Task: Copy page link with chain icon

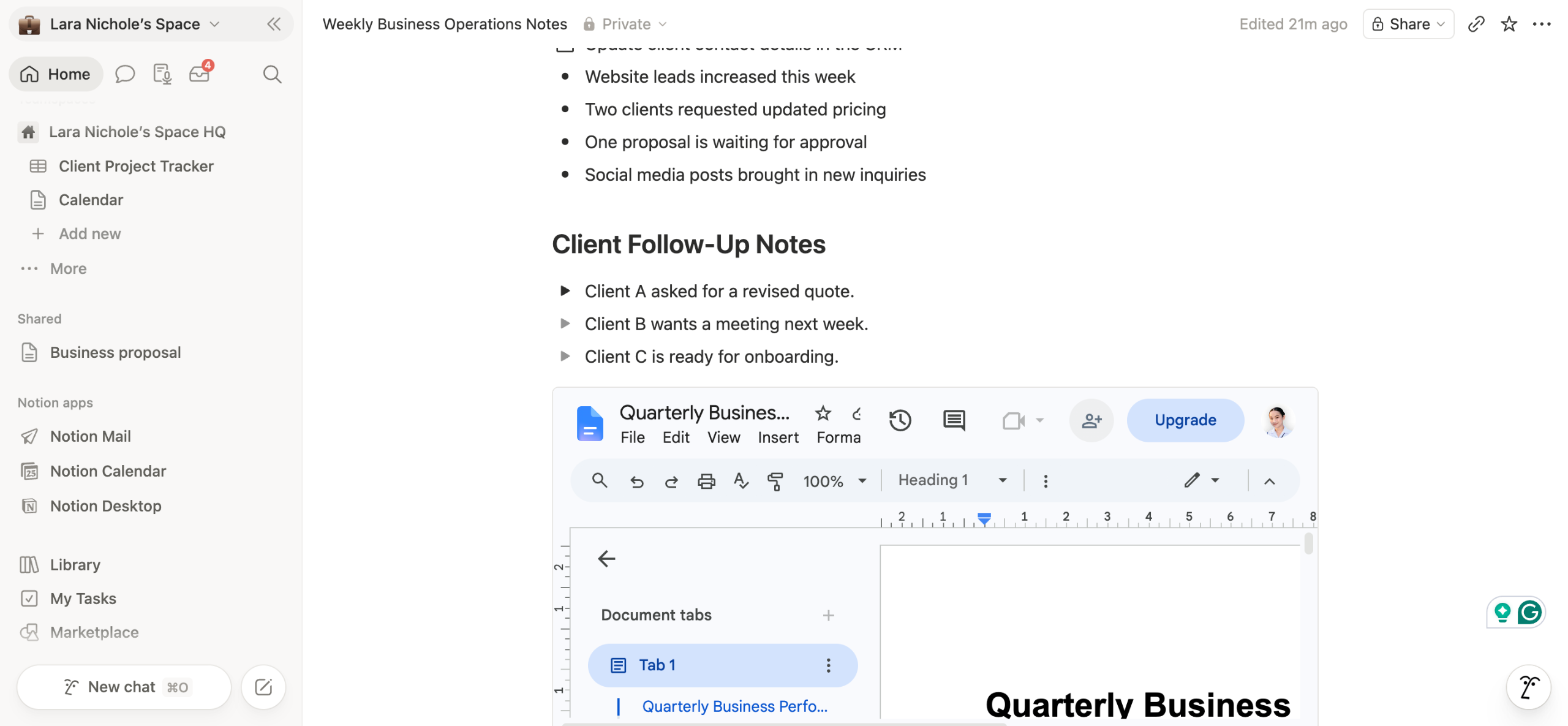Action: point(1476,24)
